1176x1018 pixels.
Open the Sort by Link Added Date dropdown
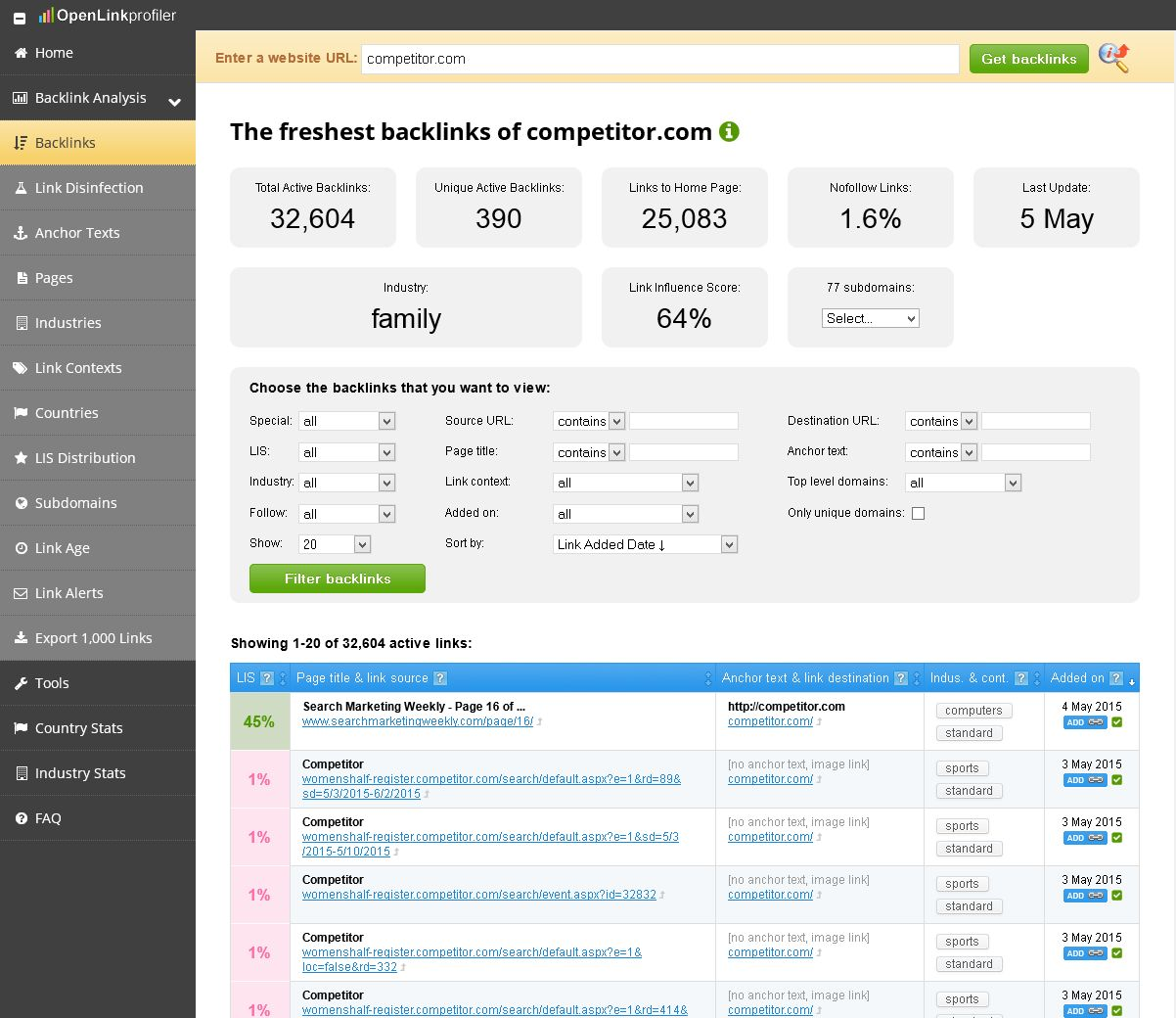[x=646, y=544]
